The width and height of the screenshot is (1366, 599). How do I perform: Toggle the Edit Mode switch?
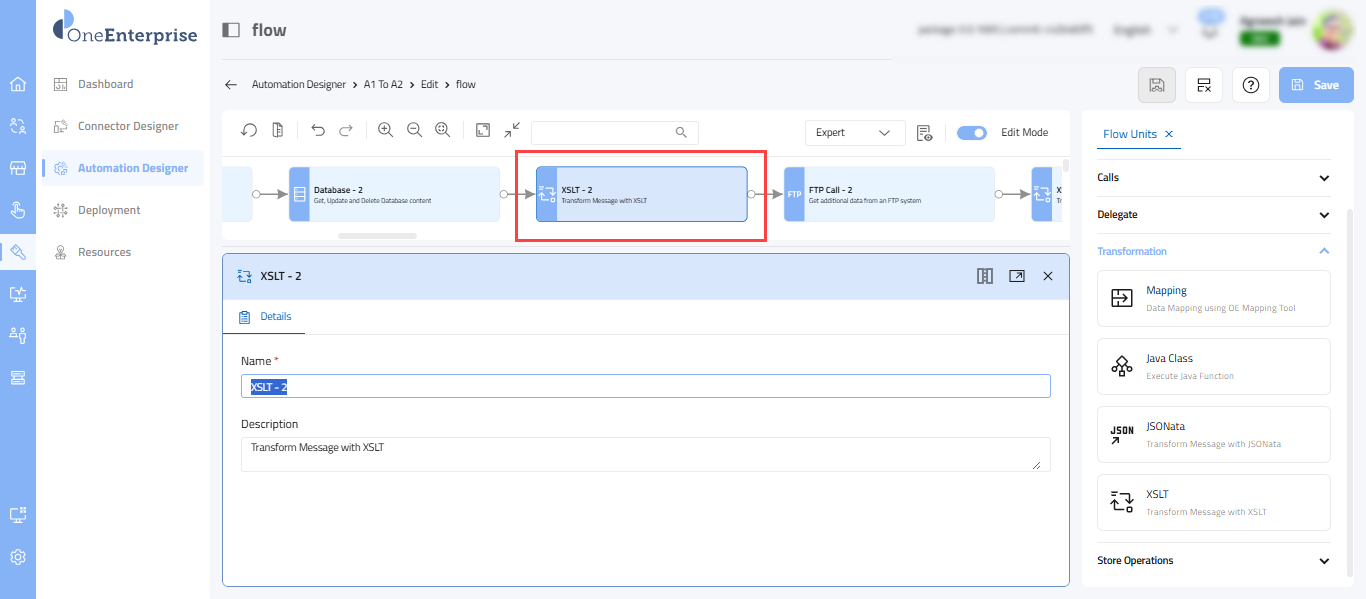[971, 132]
